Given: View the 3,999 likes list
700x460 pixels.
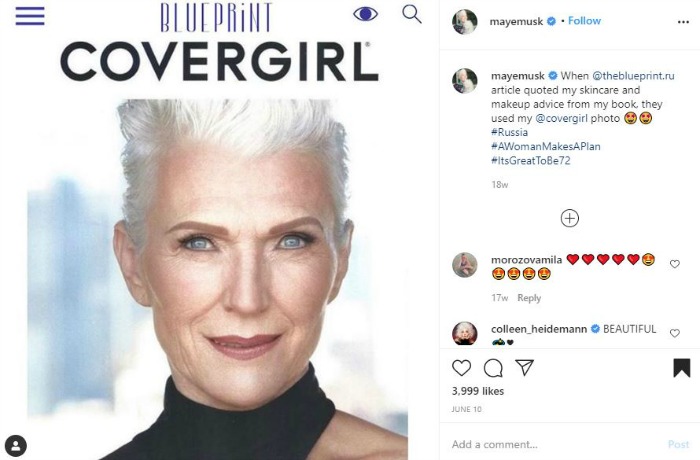Looking at the screenshot, I should [x=478, y=391].
